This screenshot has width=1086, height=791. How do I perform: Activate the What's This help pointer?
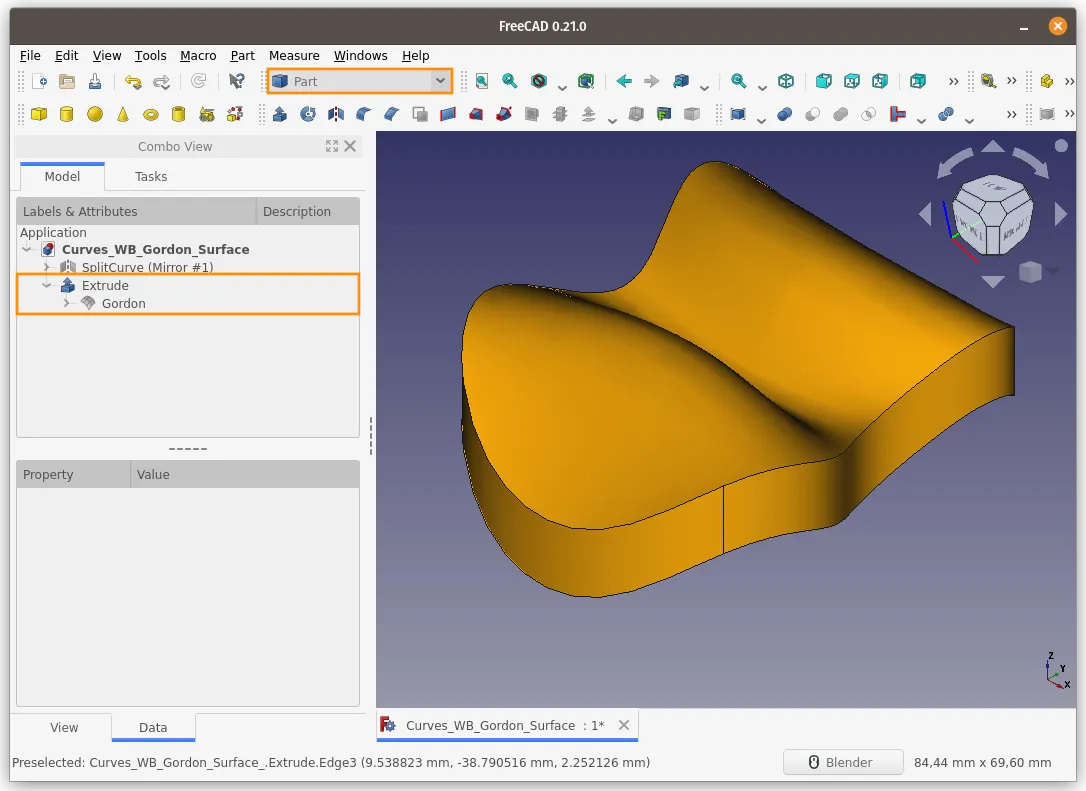236,81
